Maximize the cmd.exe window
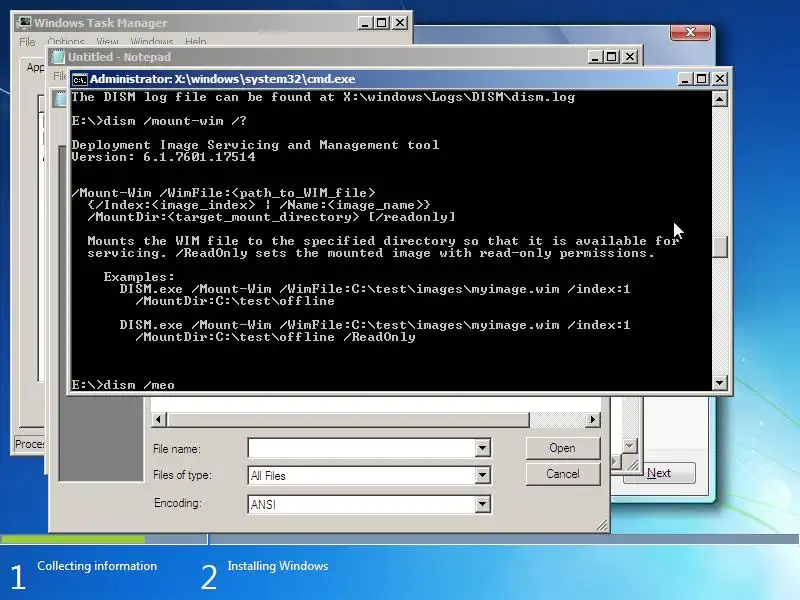800x600 pixels. (x=702, y=79)
